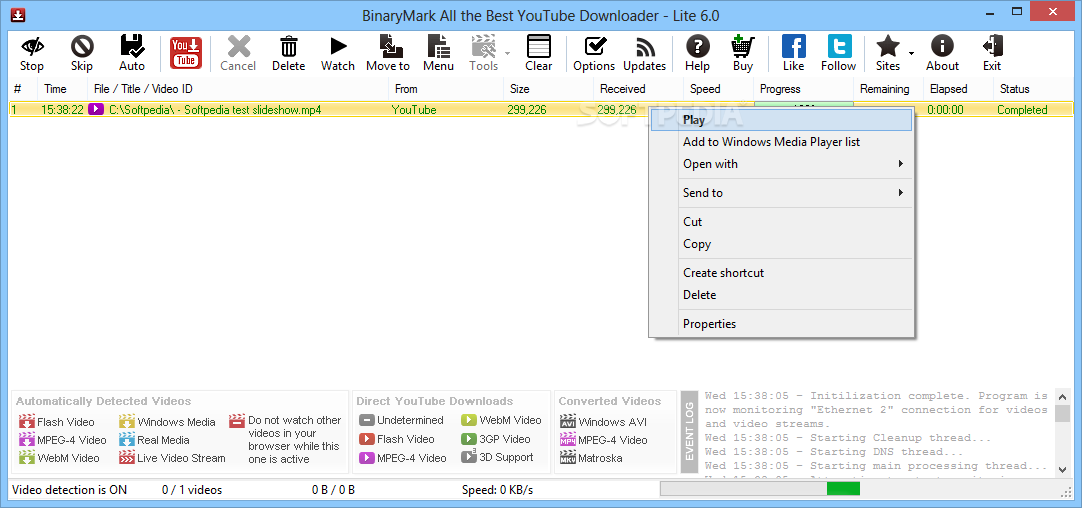Click the Flash Video legend icon under Detected Videos
1082x508 pixels.
coord(27,422)
